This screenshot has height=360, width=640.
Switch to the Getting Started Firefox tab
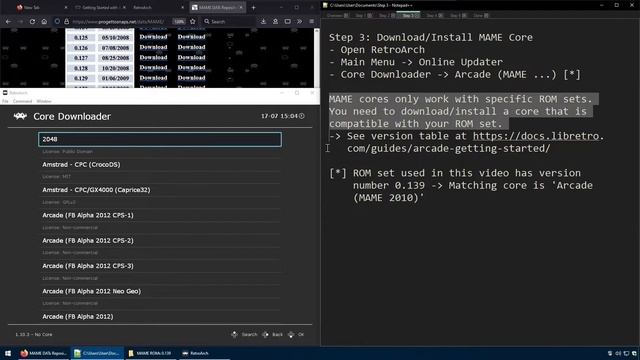click(99, 7)
